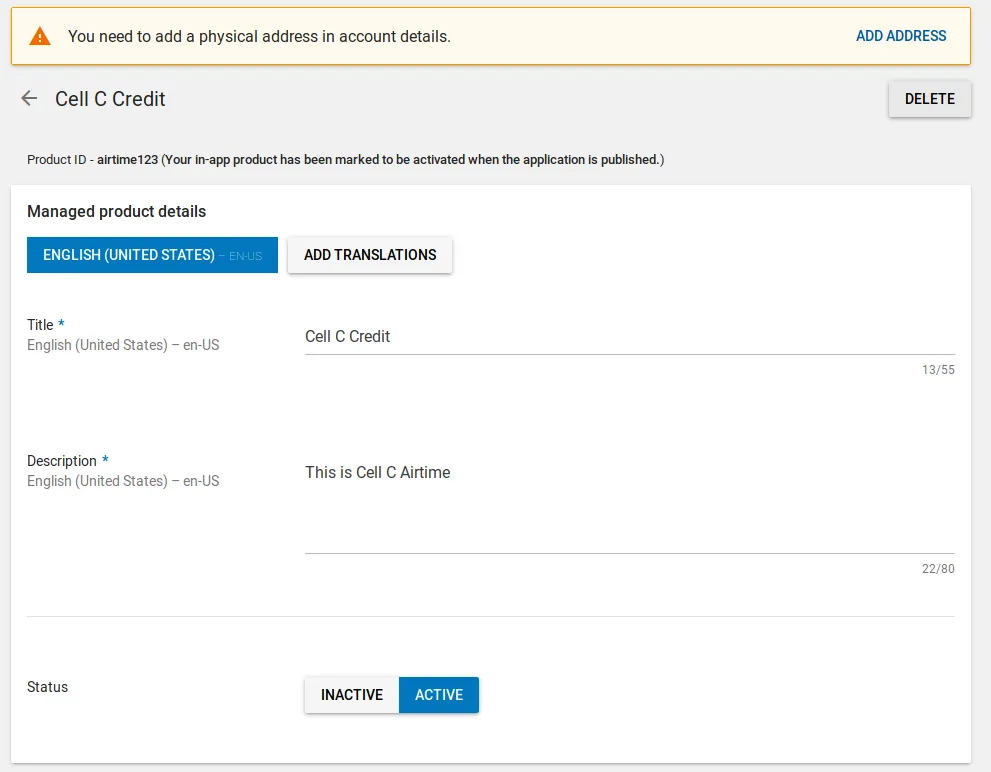Click the ADD TRANSLATIONS button
991x772 pixels.
click(x=370, y=255)
